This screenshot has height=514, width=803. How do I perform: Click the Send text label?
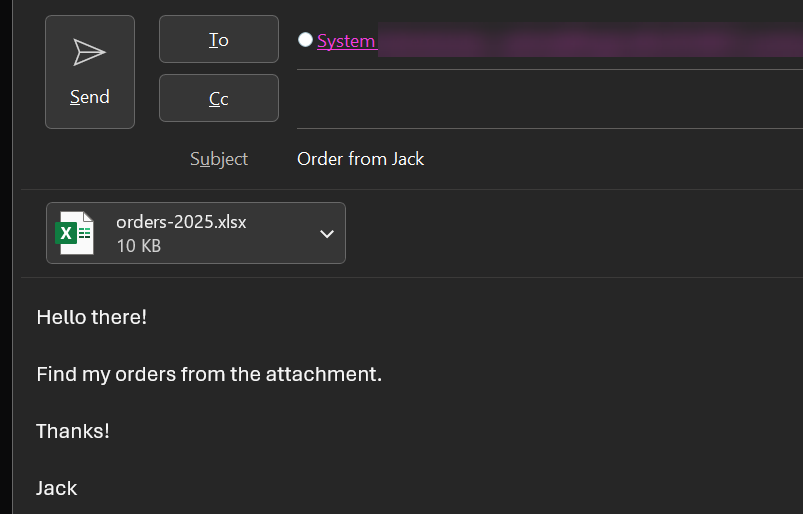(90, 97)
